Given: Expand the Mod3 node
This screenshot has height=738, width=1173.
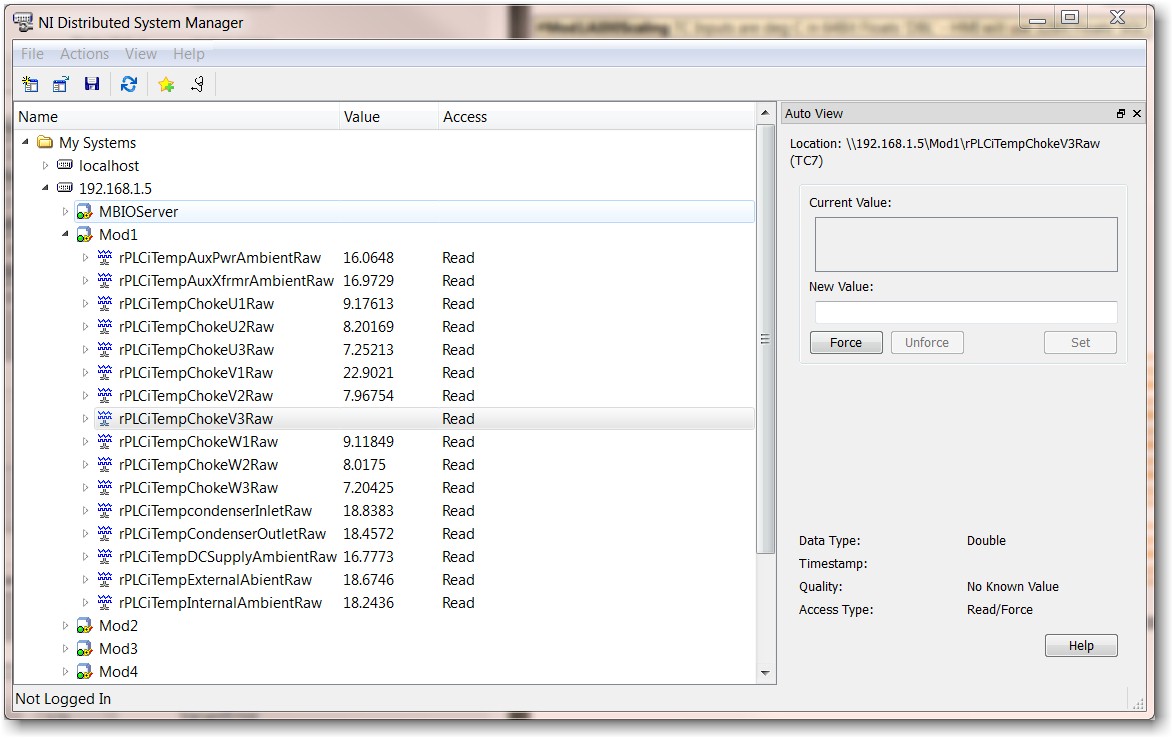Looking at the screenshot, I should [x=65, y=648].
